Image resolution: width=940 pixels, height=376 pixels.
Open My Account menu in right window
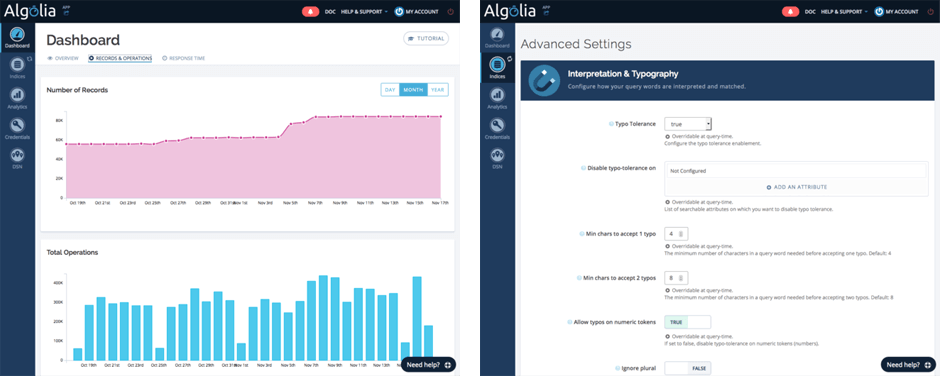point(896,11)
